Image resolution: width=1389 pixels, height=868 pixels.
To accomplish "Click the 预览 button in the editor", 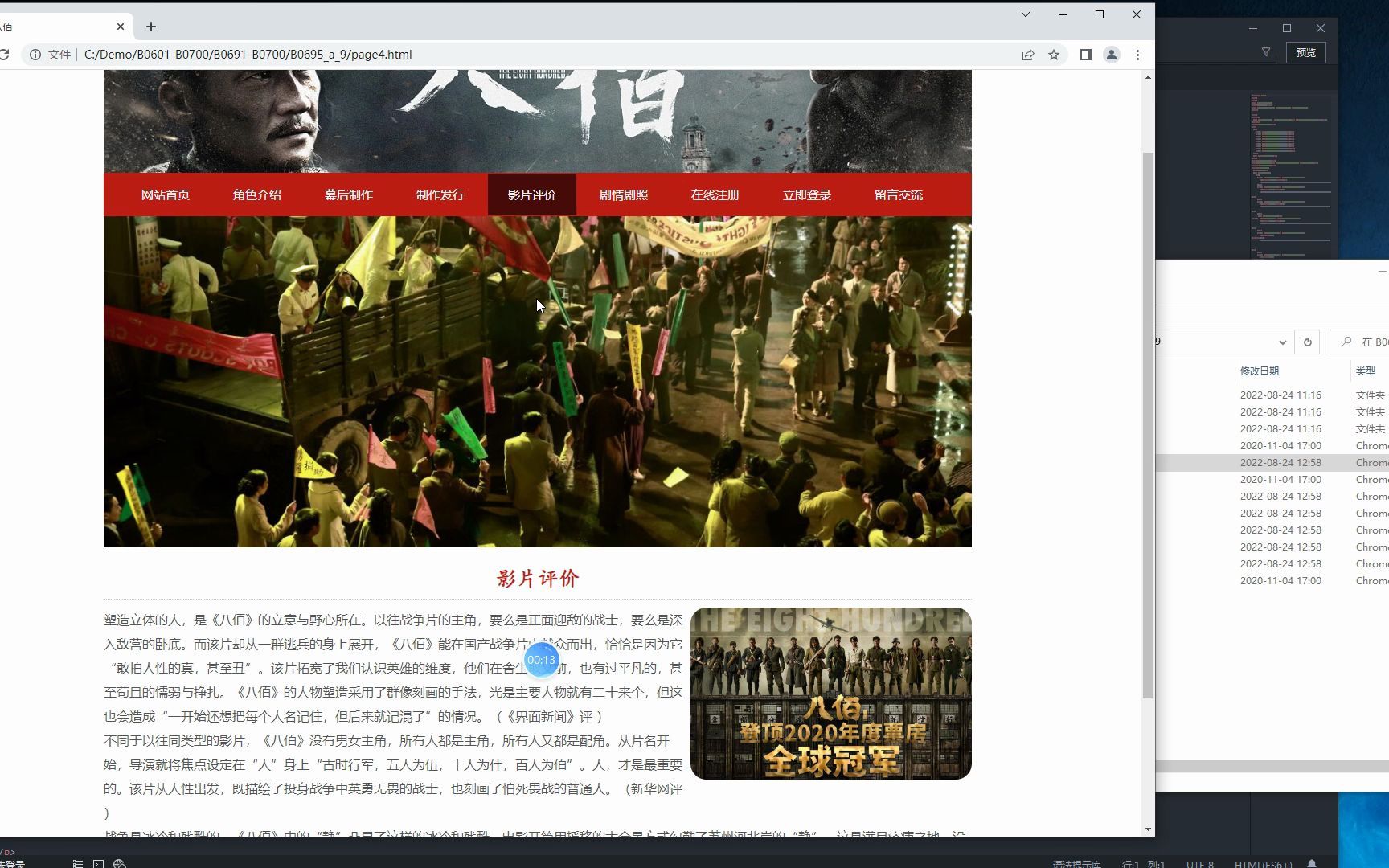I will click(x=1305, y=51).
